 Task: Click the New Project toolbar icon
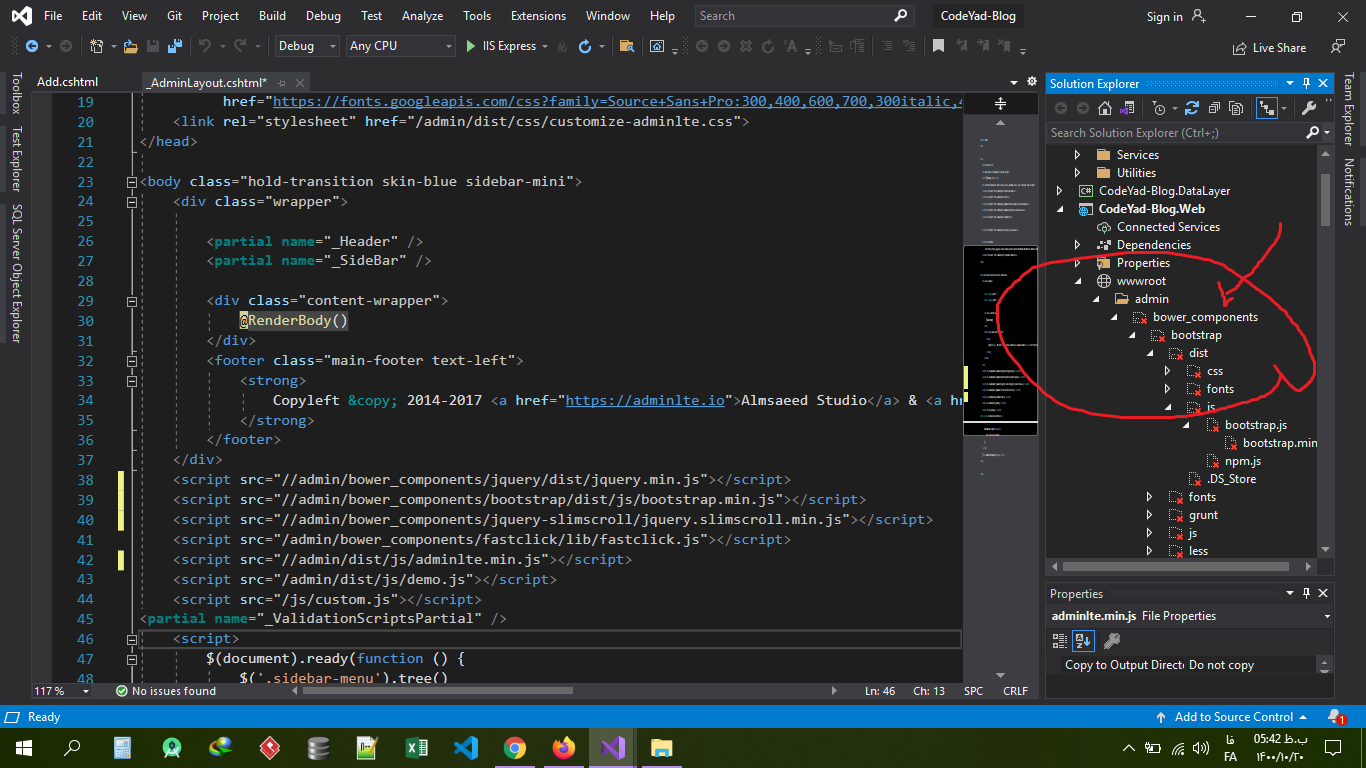click(96, 46)
